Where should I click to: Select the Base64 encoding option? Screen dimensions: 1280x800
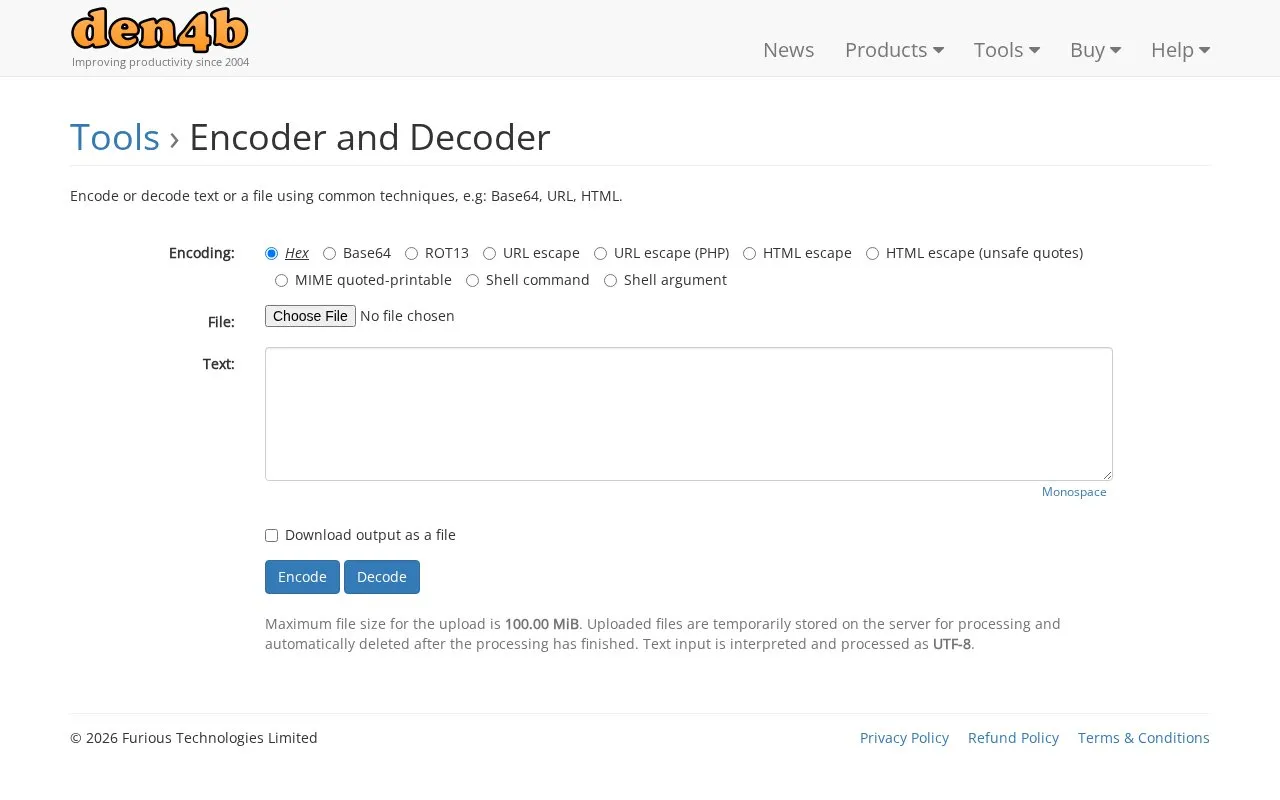pyautogui.click(x=329, y=254)
